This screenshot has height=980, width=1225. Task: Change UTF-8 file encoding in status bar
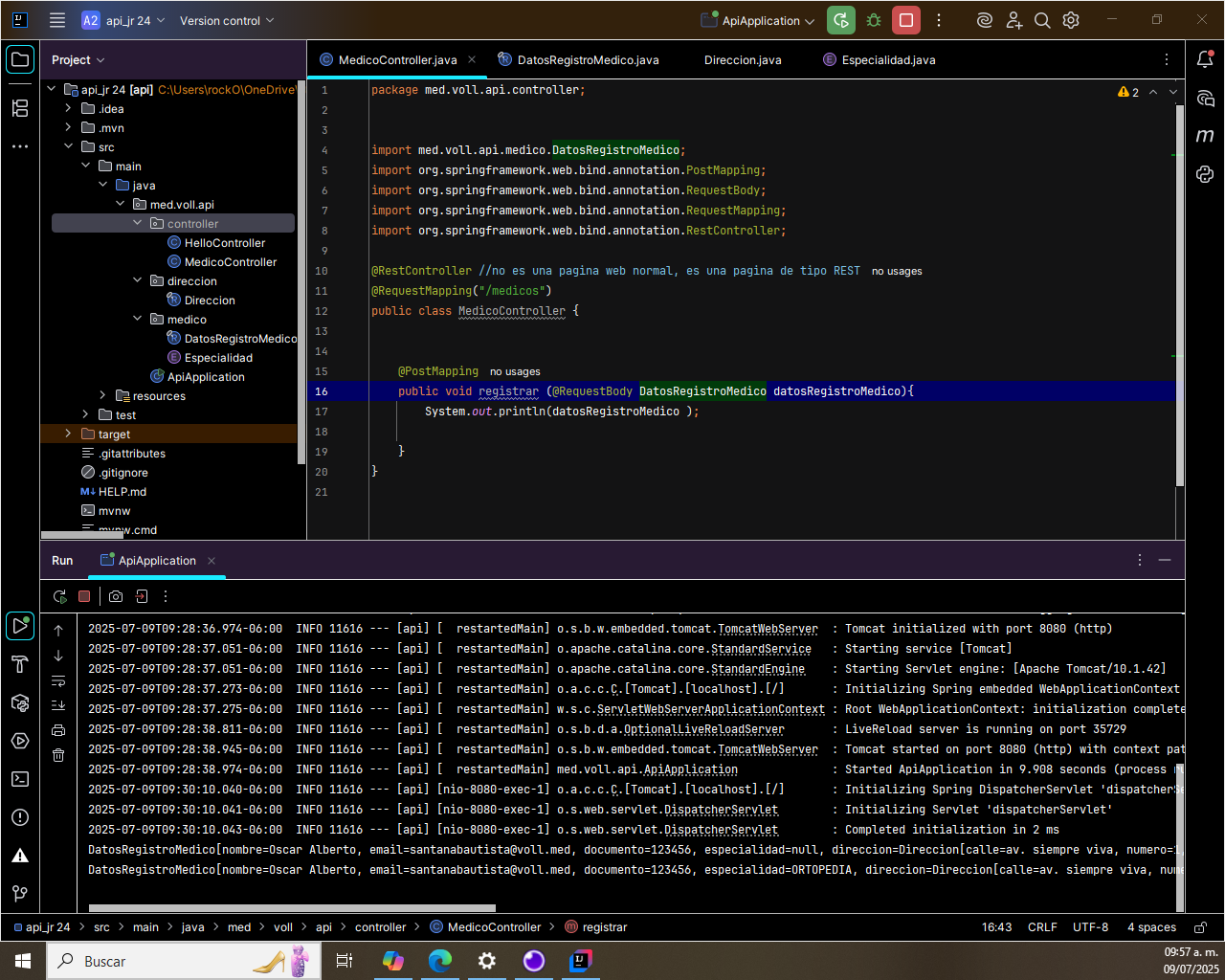click(x=1090, y=927)
